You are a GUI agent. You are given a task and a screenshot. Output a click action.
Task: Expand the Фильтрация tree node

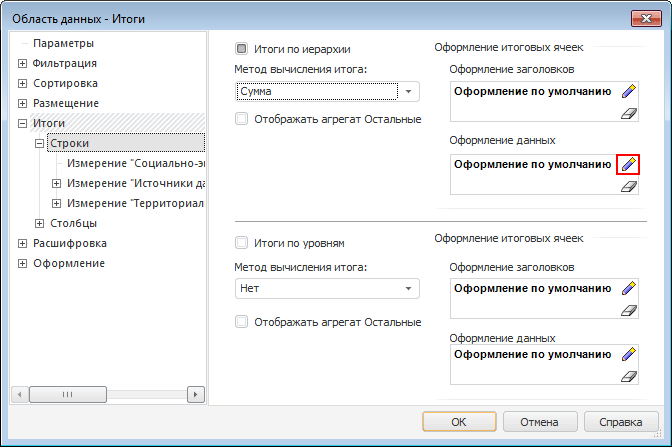click(x=22, y=63)
